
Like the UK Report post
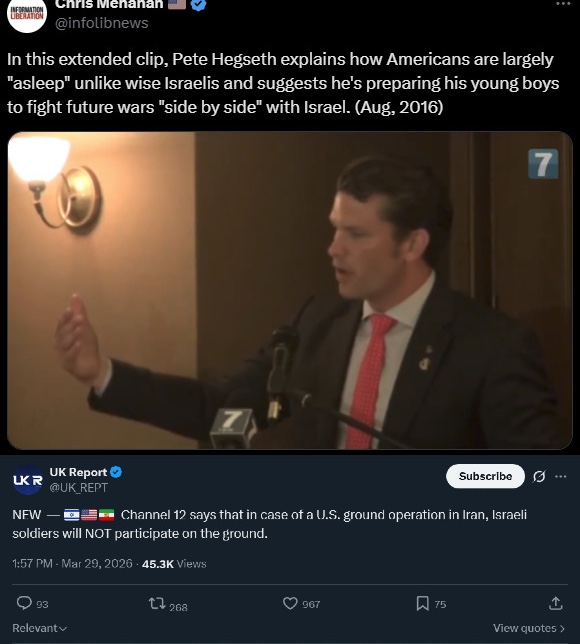tap(302, 604)
